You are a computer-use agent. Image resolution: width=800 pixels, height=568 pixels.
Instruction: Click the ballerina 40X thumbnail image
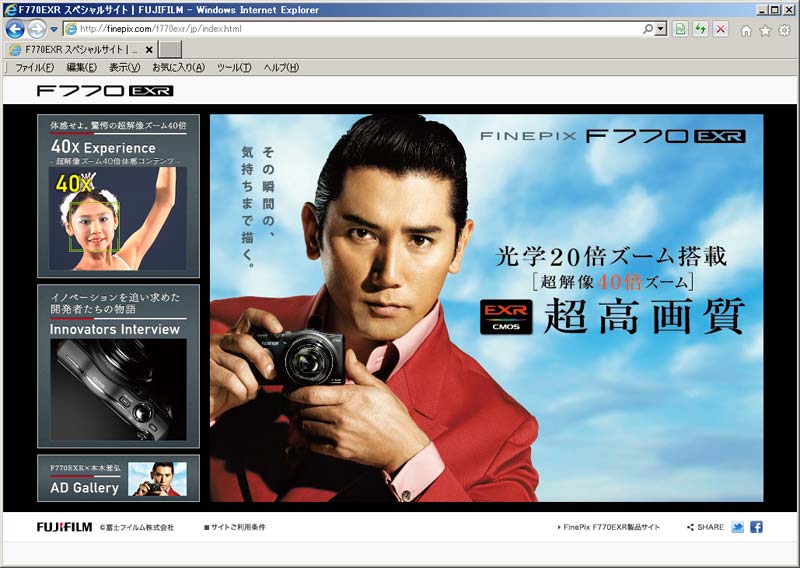click(117, 218)
